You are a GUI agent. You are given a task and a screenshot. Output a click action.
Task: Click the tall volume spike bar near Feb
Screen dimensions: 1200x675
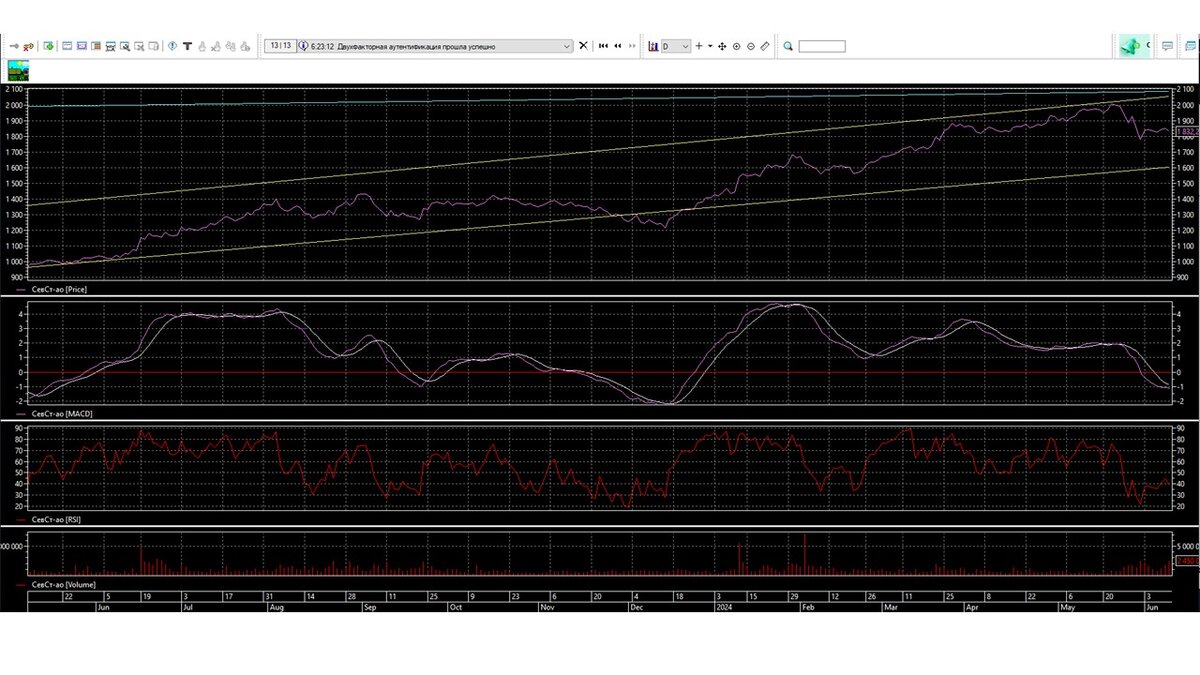pyautogui.click(x=805, y=554)
